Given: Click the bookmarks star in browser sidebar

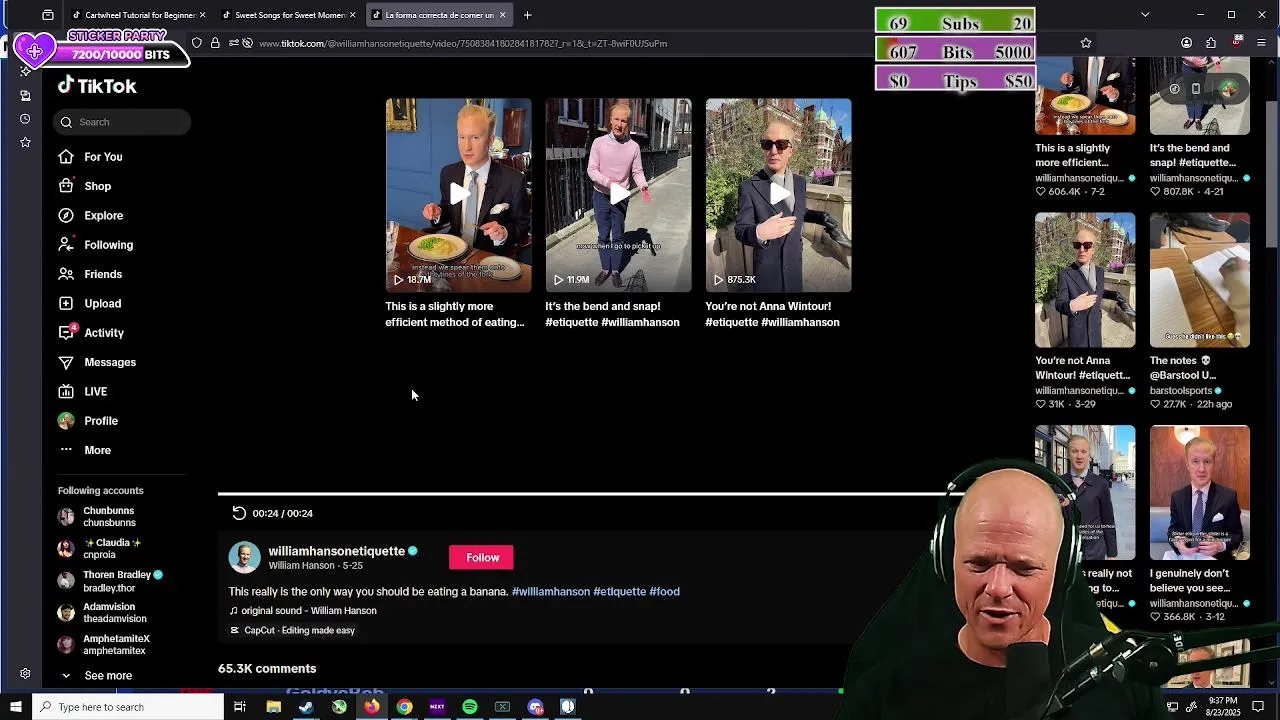Looking at the screenshot, I should tap(25, 143).
